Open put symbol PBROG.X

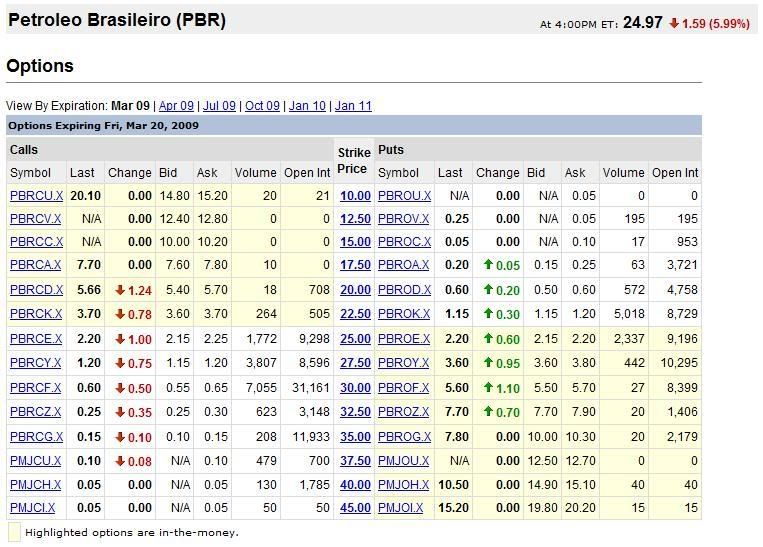click(404, 437)
